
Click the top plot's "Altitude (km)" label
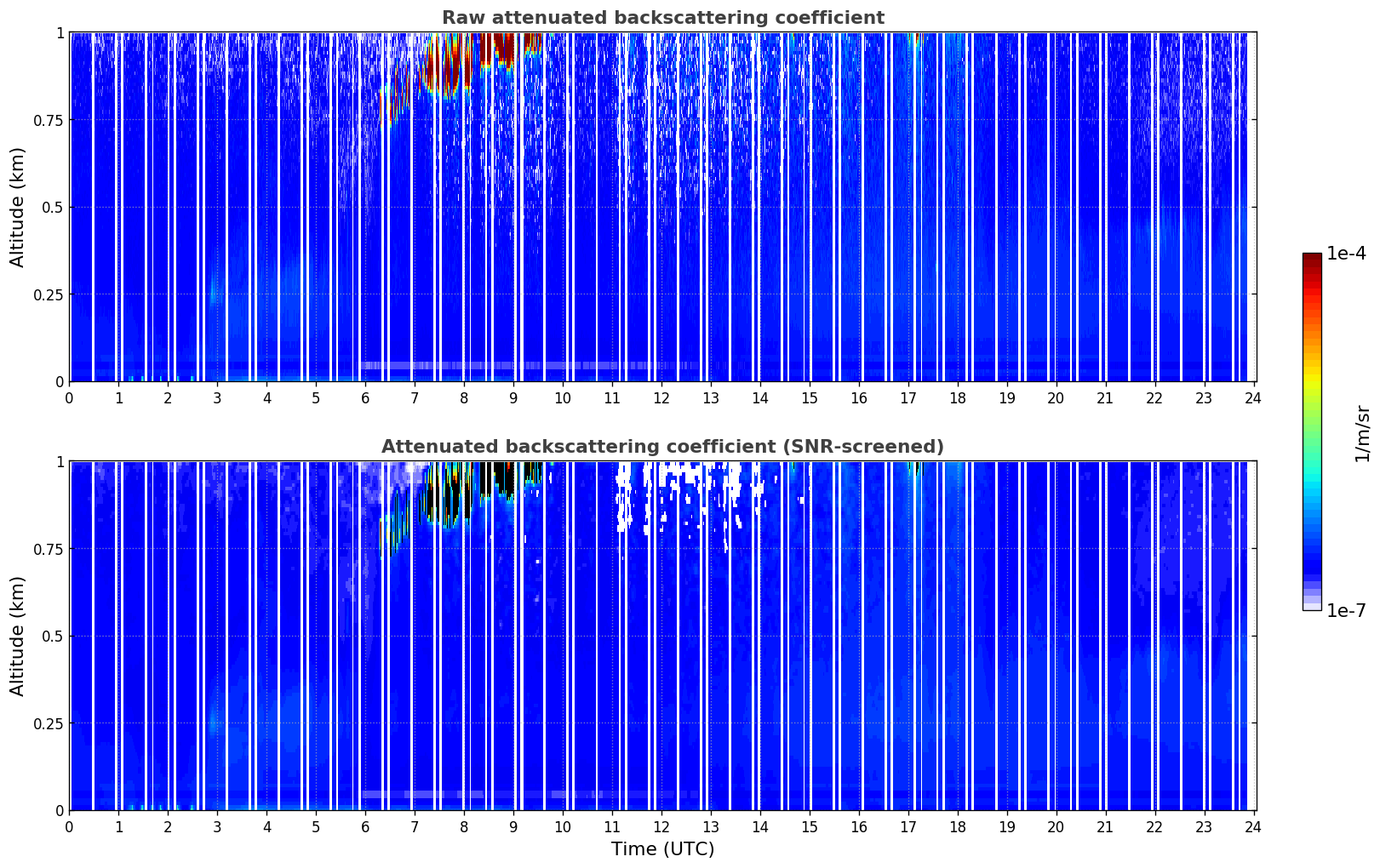18,207
